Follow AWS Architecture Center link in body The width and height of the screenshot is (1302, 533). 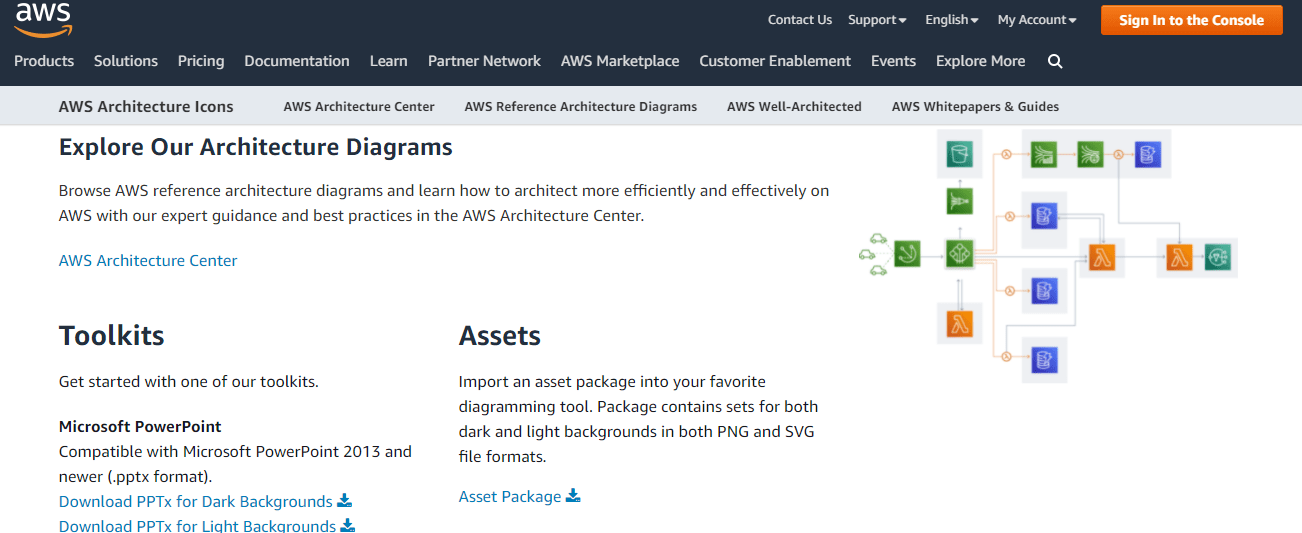(148, 260)
